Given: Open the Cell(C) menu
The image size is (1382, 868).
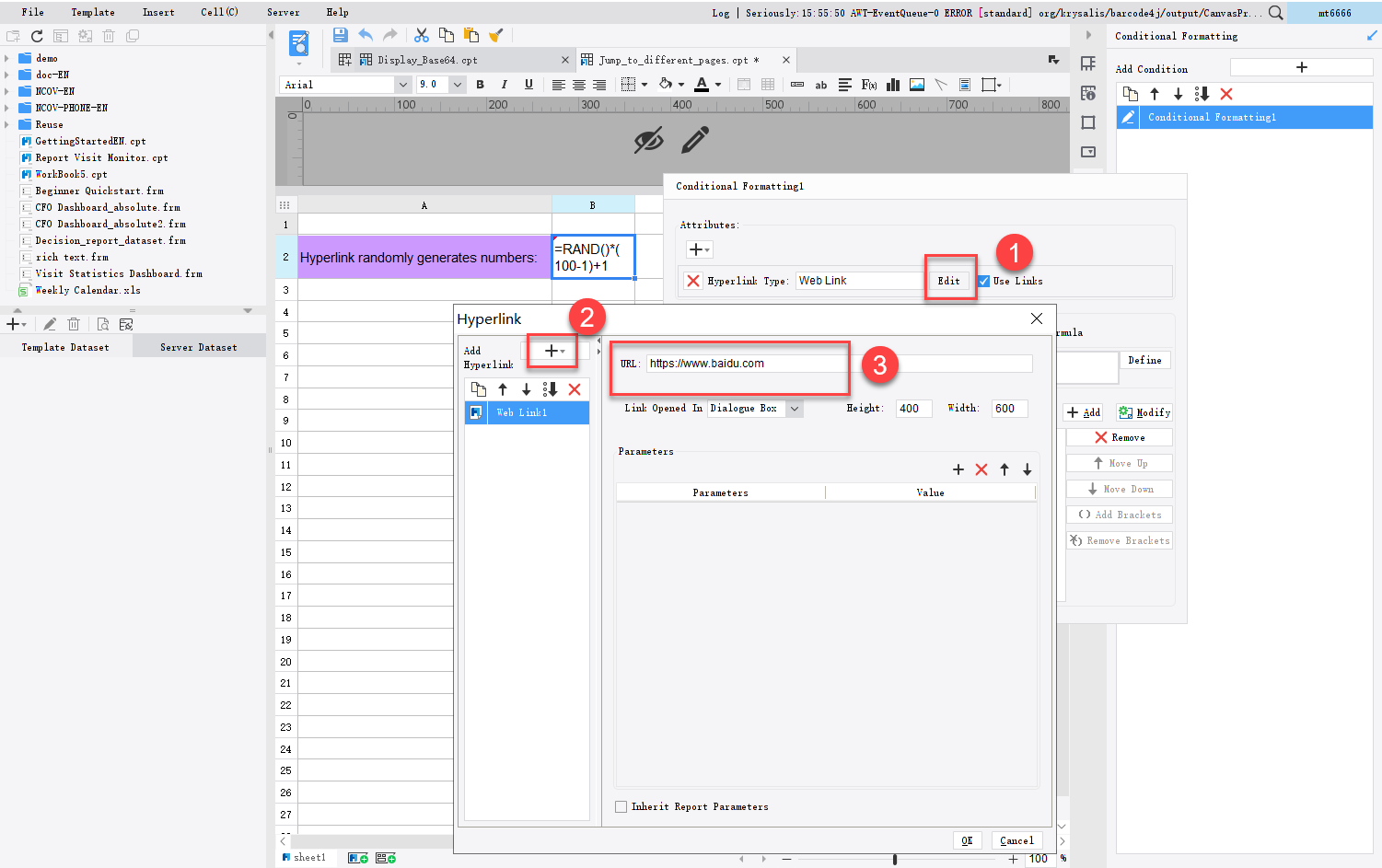Looking at the screenshot, I should click(x=219, y=12).
